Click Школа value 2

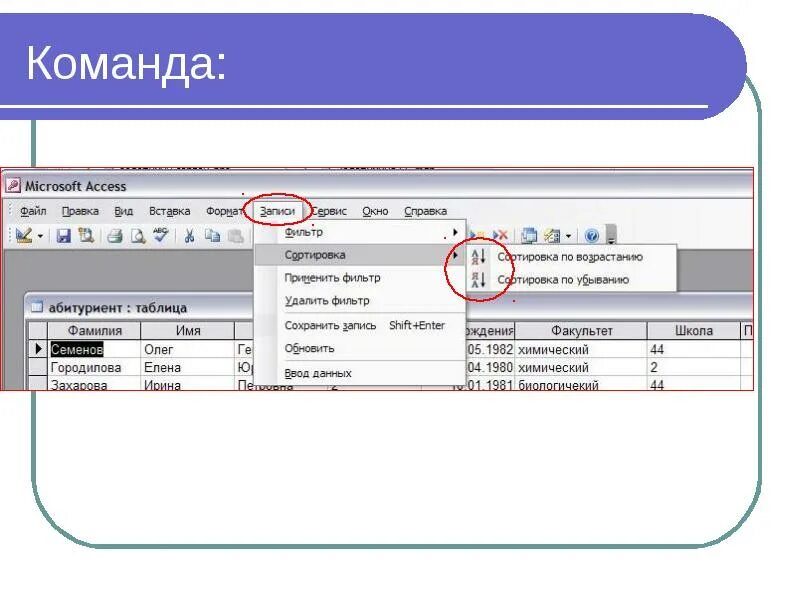click(x=694, y=367)
